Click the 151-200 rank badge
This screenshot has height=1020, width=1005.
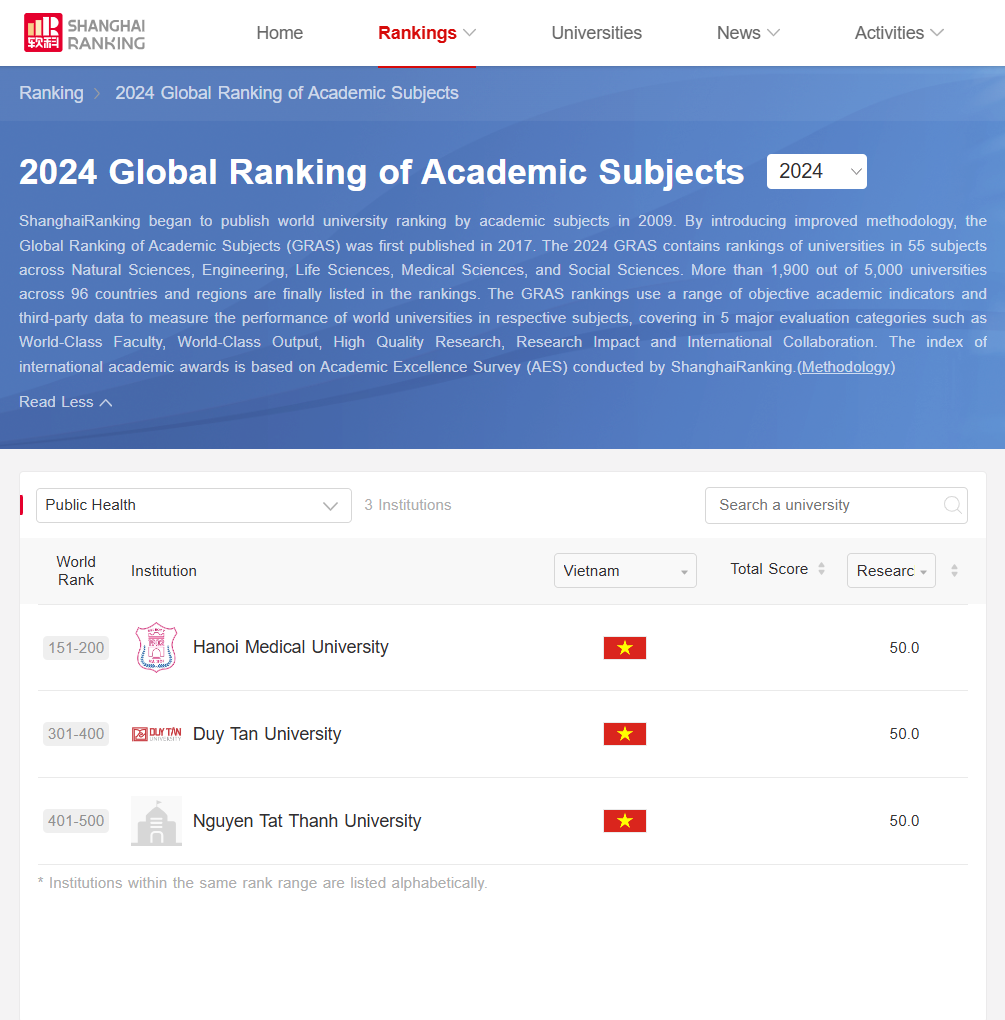coord(76,648)
